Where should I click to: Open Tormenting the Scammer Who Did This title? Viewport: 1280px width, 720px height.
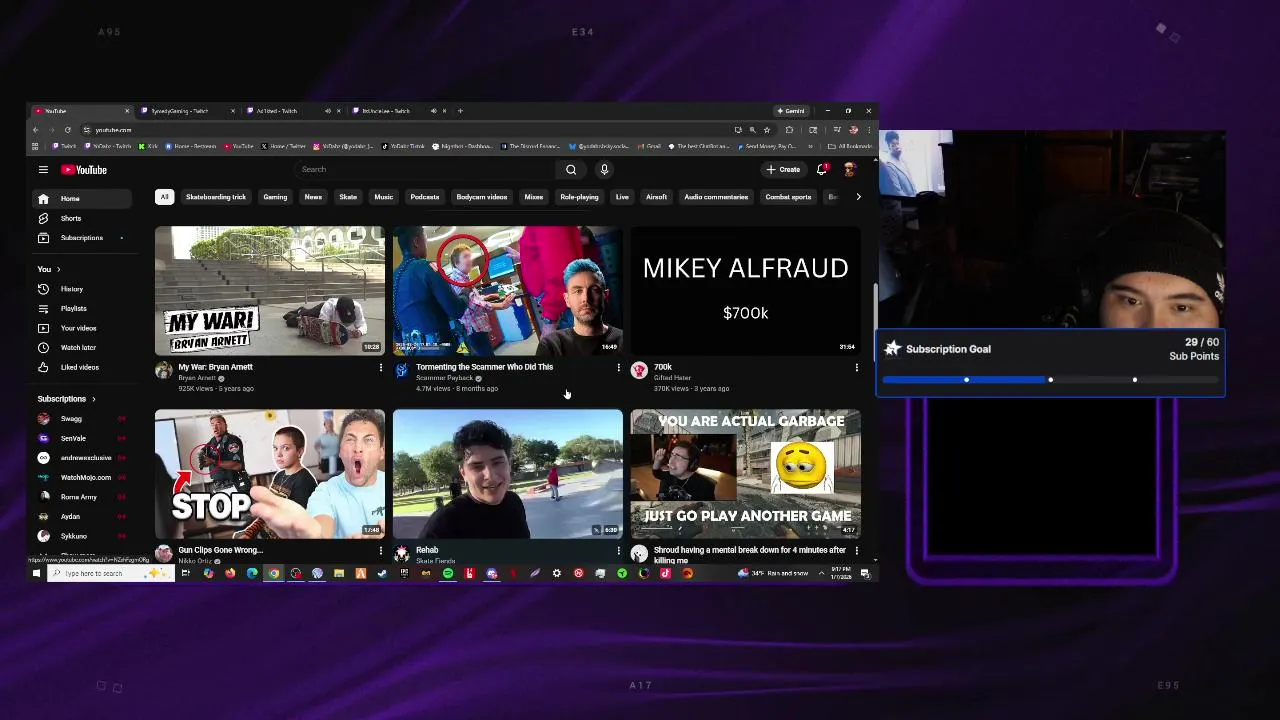tap(484, 367)
